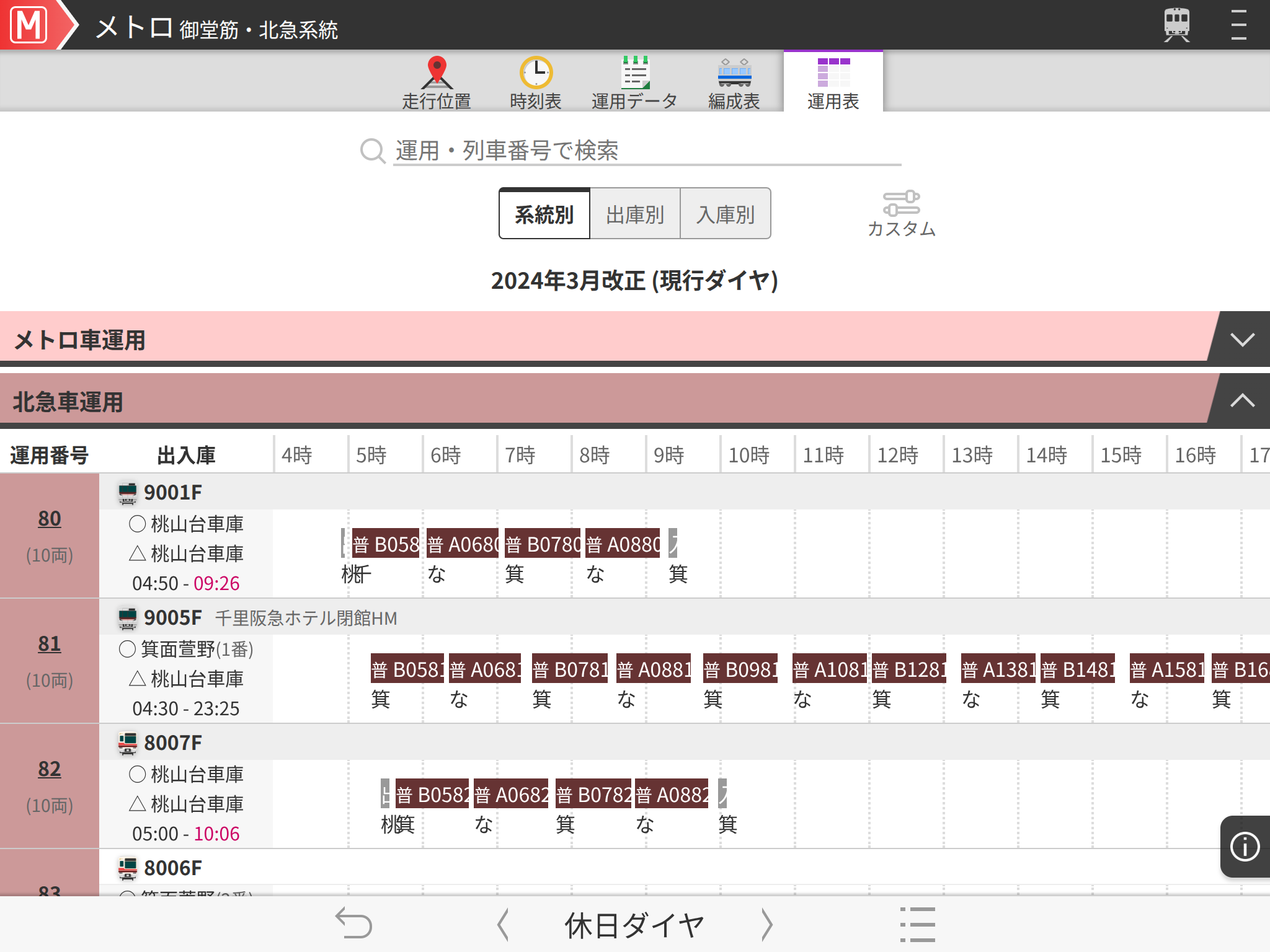Image resolution: width=1270 pixels, height=952 pixels.
Task: Open the list menu in bottom bar
Action: pos(917,924)
